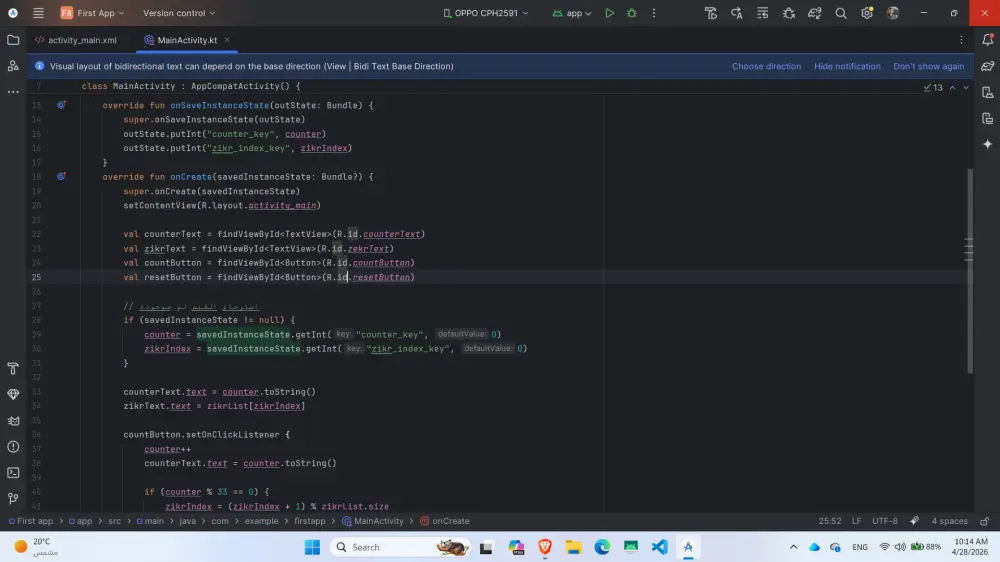Screen dimensions: 1000x562
Task: Open the Resource Manager sidebar icon
Action: click(13, 66)
